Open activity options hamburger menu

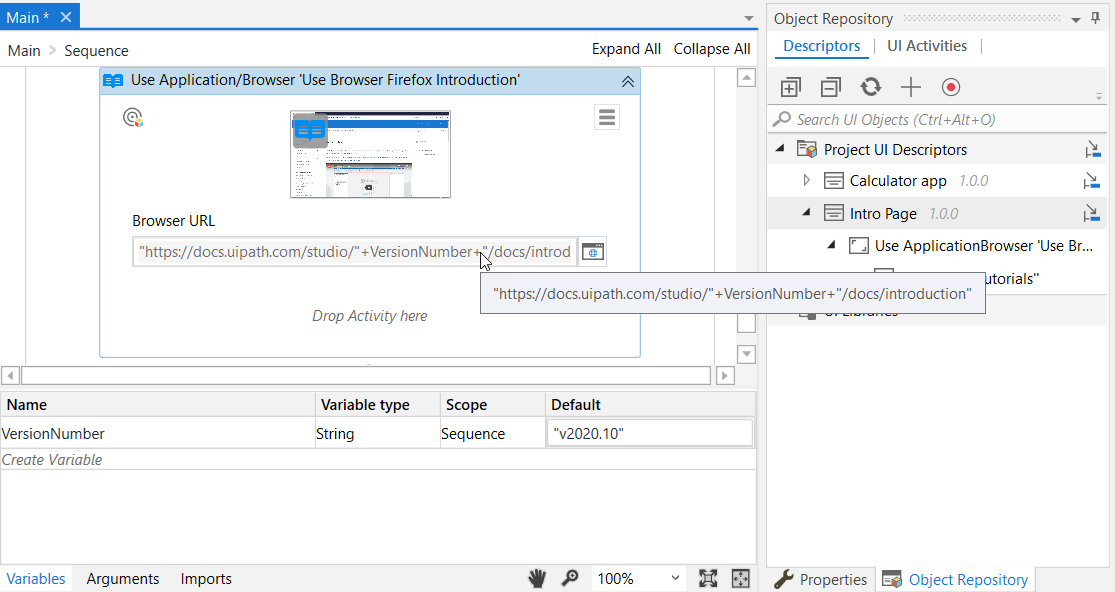tap(607, 117)
